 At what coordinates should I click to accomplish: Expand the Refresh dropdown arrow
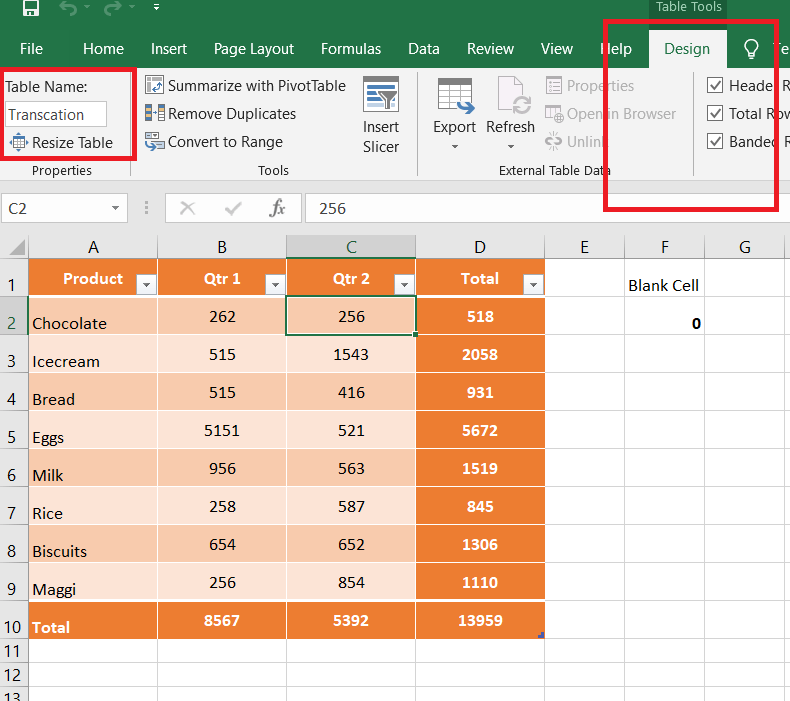point(511,147)
